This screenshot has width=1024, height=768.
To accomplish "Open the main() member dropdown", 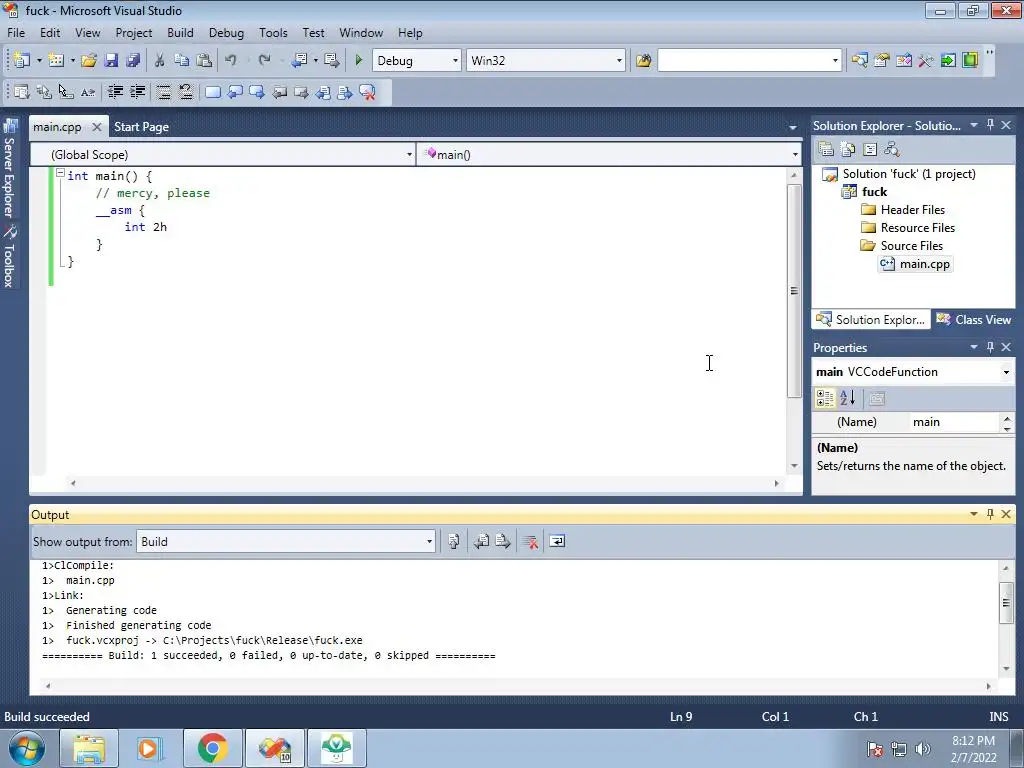I will [x=795, y=155].
